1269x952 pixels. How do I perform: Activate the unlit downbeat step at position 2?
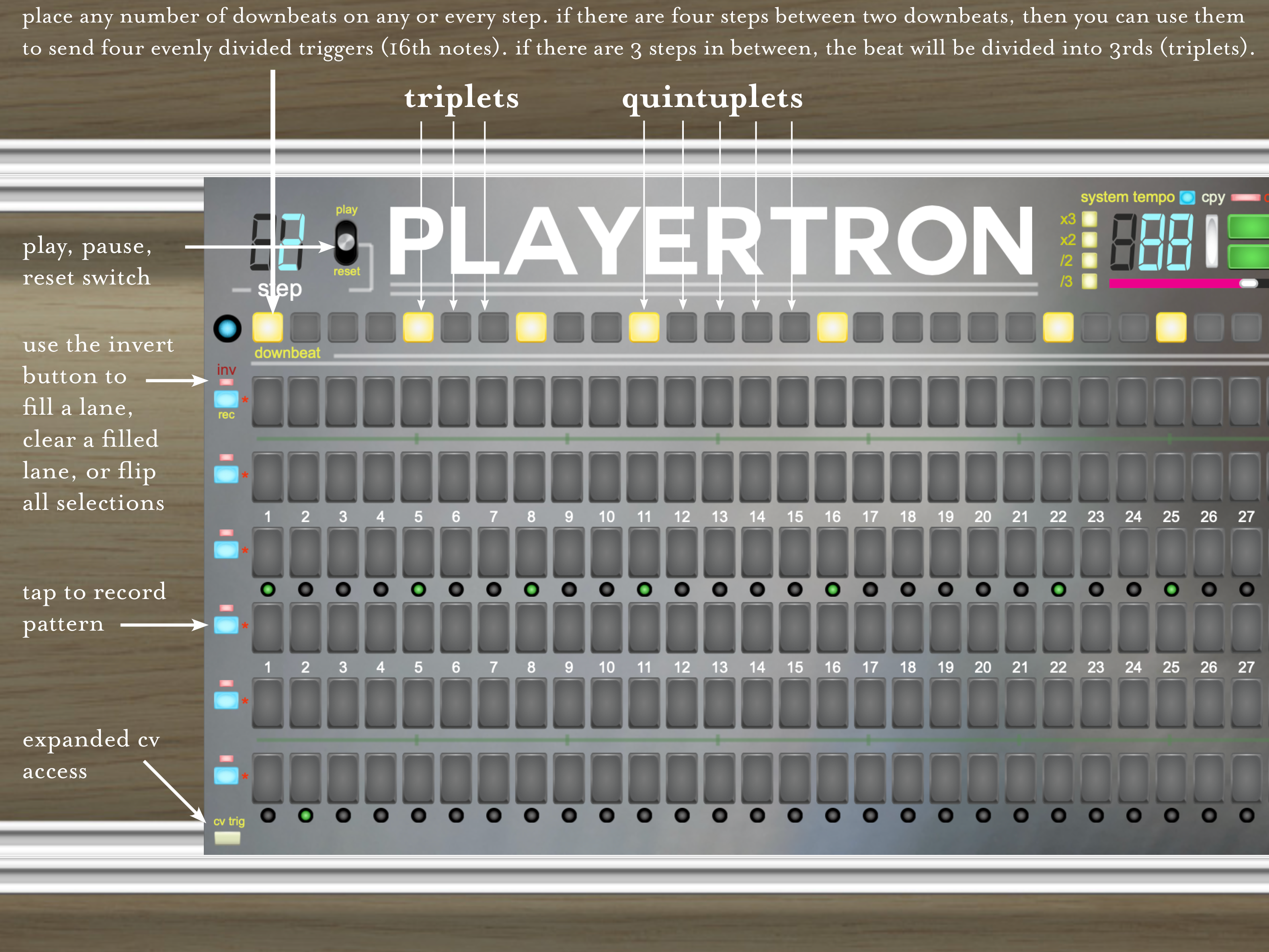[x=305, y=327]
